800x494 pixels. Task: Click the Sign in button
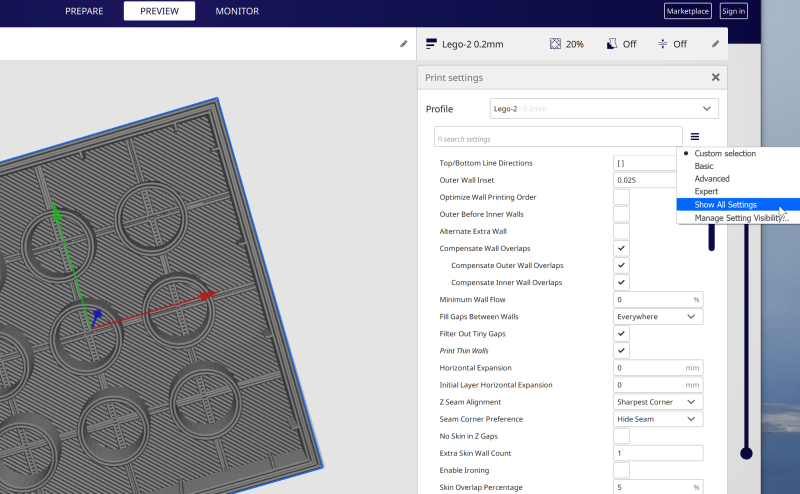pyautogui.click(x=734, y=11)
